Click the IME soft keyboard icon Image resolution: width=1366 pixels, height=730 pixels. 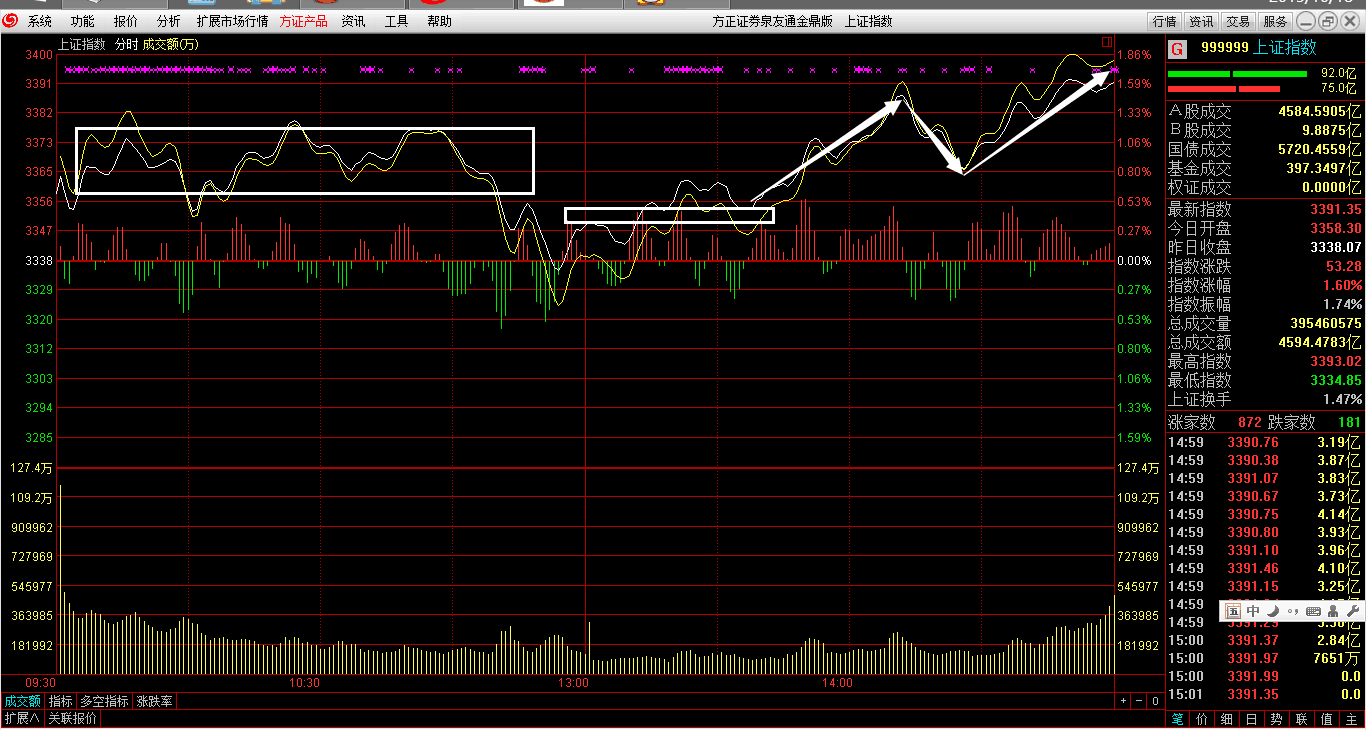[x=1313, y=611]
